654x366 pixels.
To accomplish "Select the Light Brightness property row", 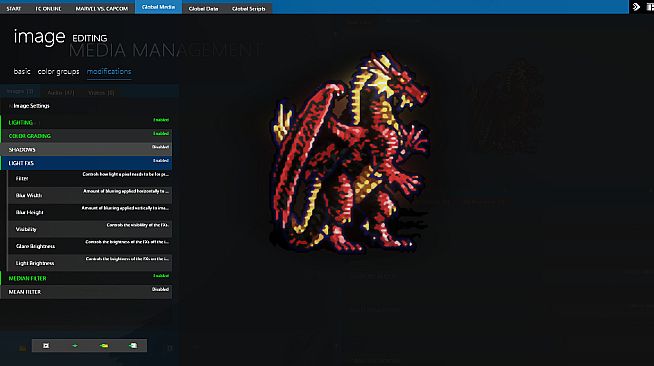I will pos(90,263).
